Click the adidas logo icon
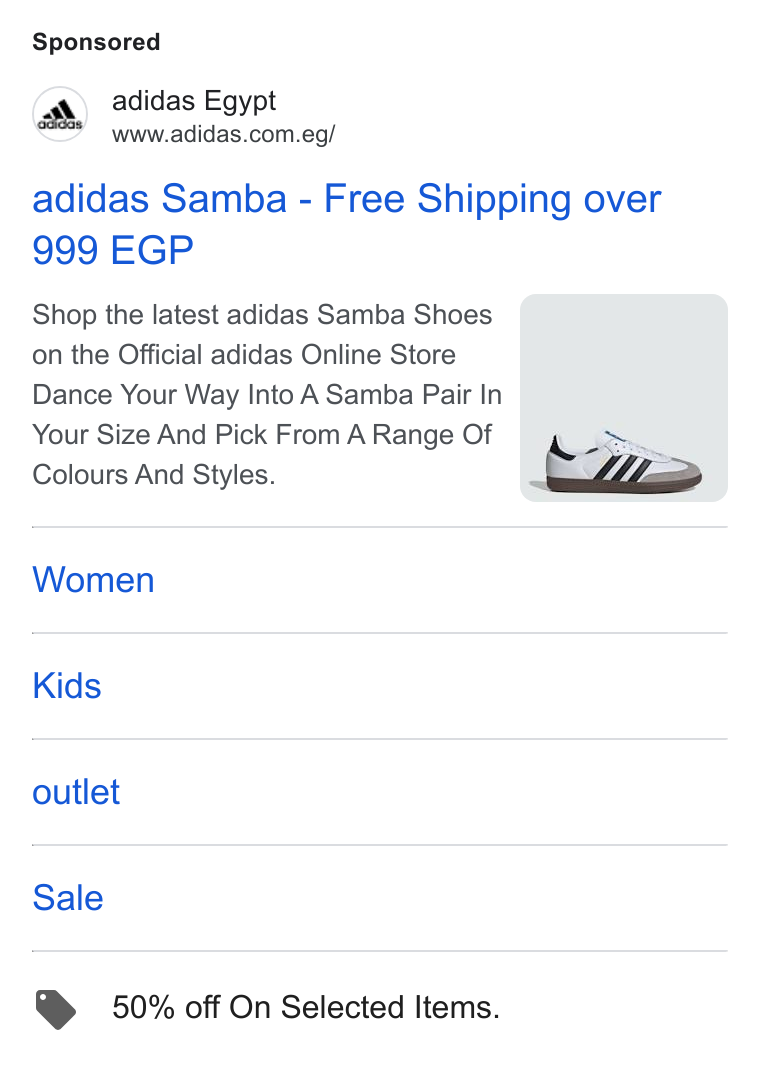 [60, 114]
